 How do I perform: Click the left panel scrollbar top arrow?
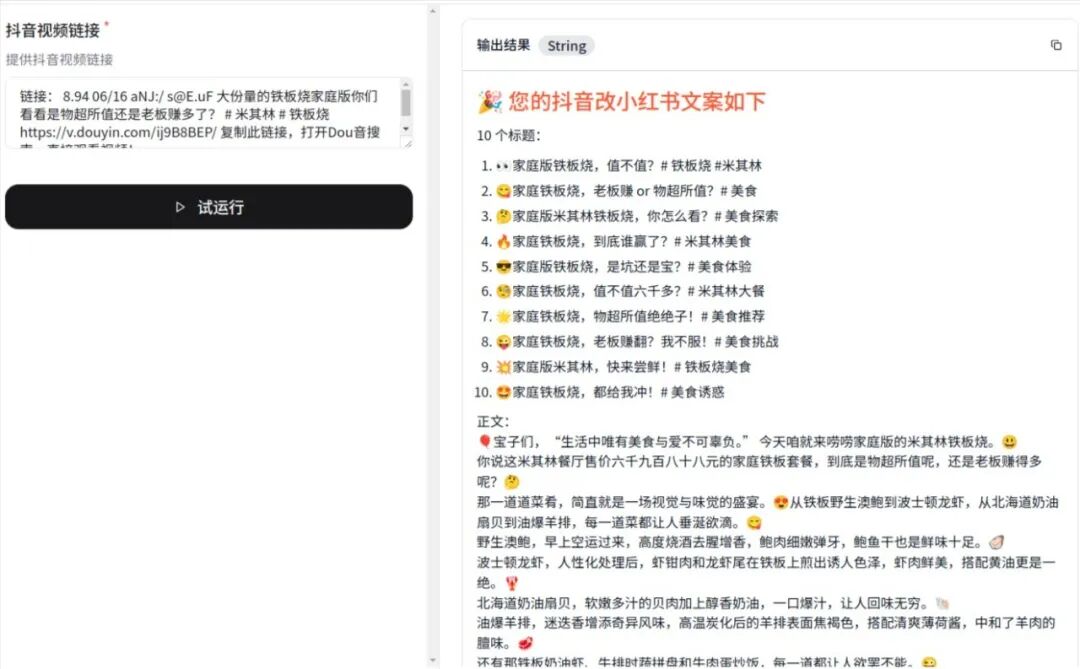click(433, 10)
